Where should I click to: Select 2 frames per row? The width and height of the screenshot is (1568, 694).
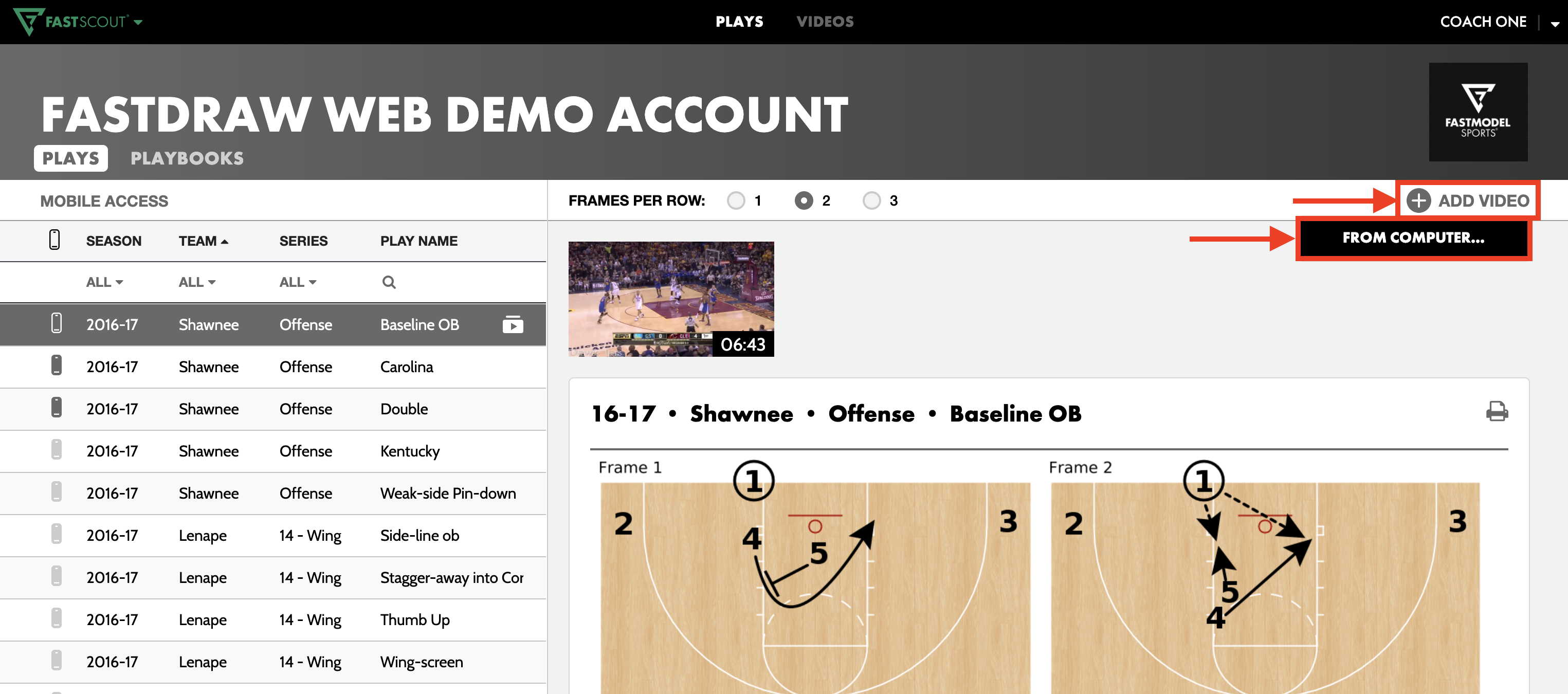click(804, 200)
